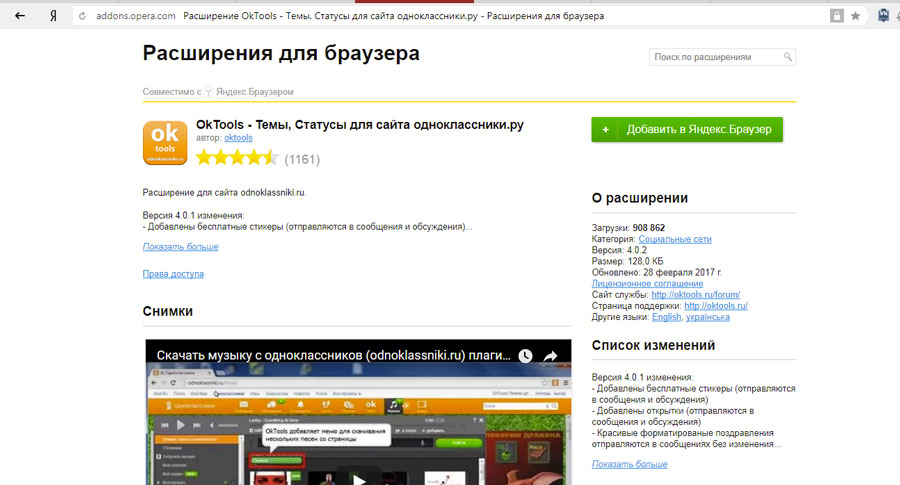Click the search field "Поиск по расширениям"
Image resolution: width=900 pixels, height=485 pixels.
tap(722, 57)
